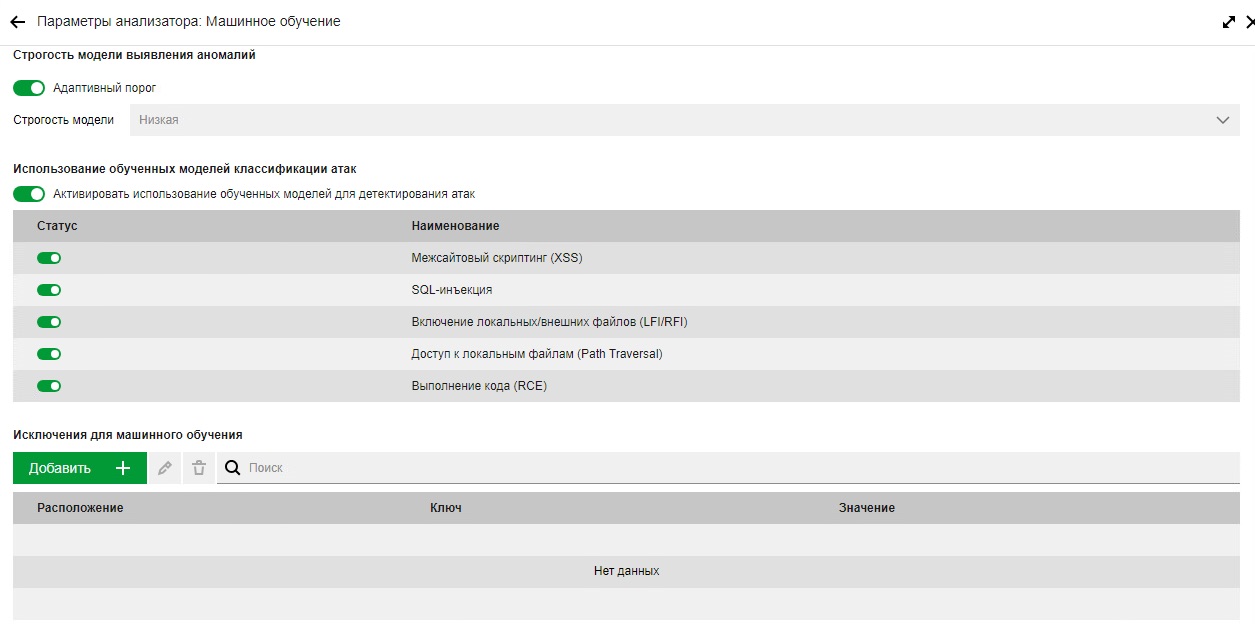The width and height of the screenshot is (1255, 624).
Task: Click the Значение column header
Action: 866,508
